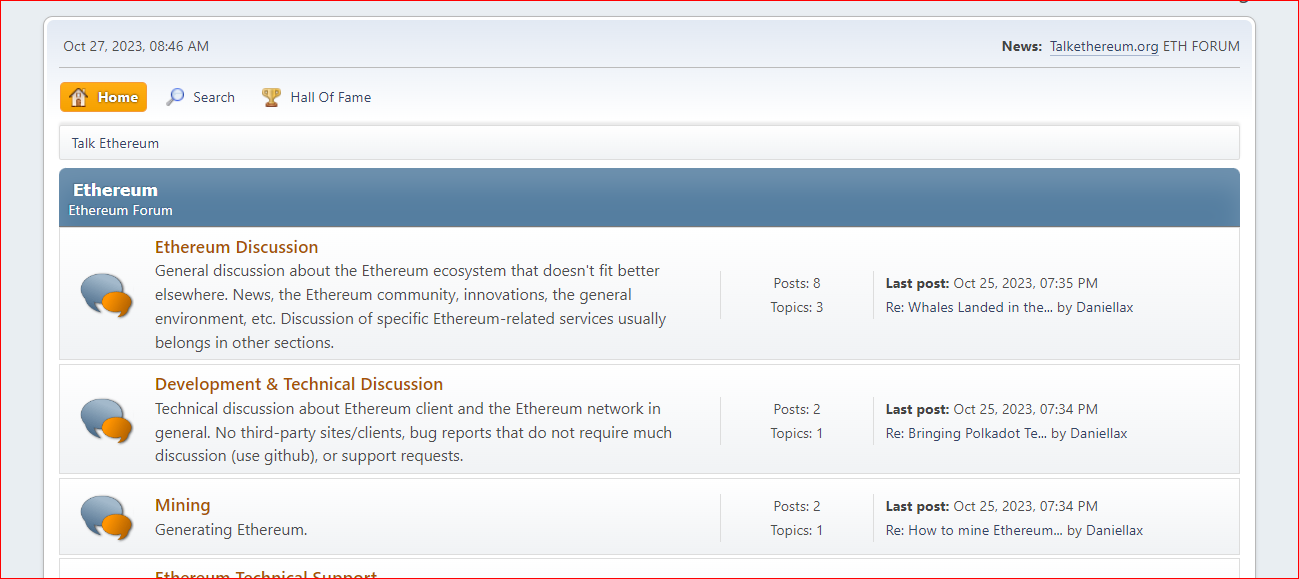Open last post Re: Whales Landed in the...
The width and height of the screenshot is (1299, 579).
click(969, 308)
